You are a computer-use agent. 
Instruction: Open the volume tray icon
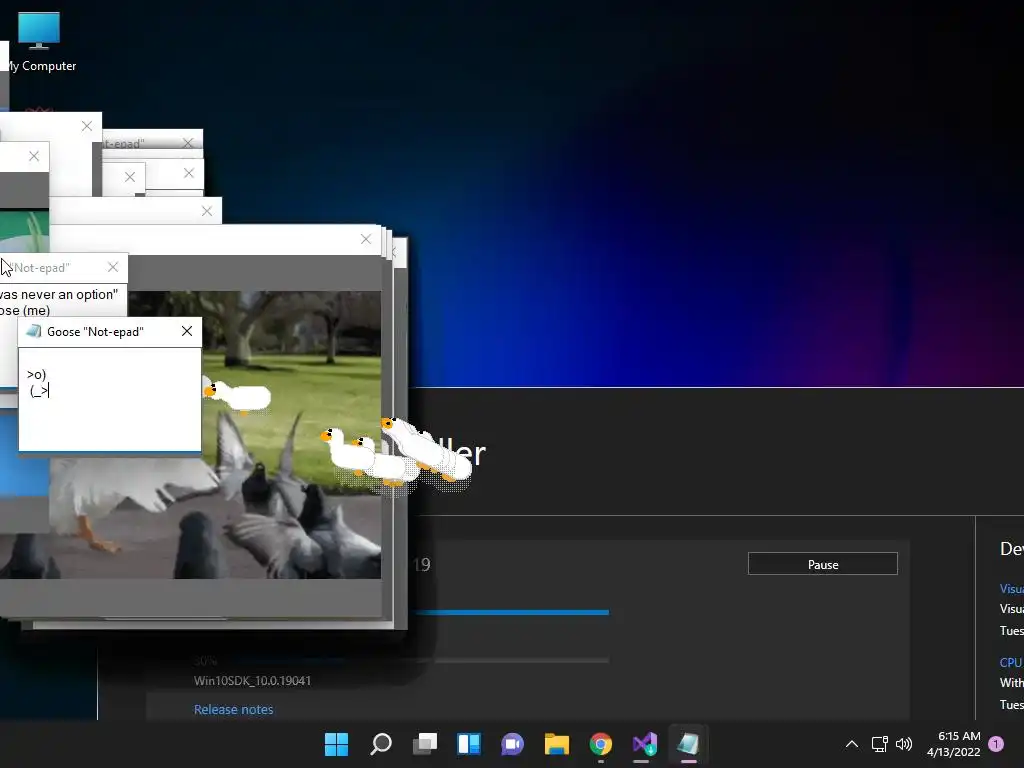[x=904, y=744]
